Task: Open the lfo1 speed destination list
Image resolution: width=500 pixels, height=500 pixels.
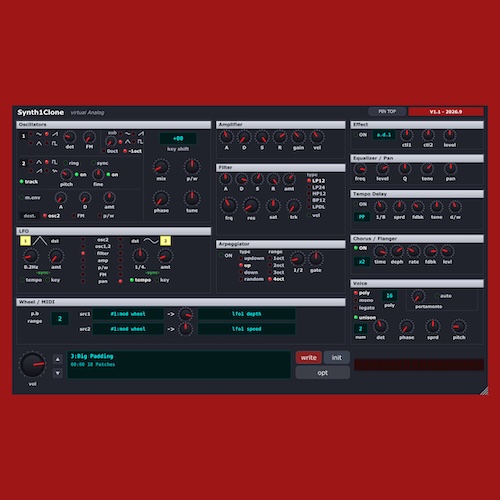Action: pos(247,329)
